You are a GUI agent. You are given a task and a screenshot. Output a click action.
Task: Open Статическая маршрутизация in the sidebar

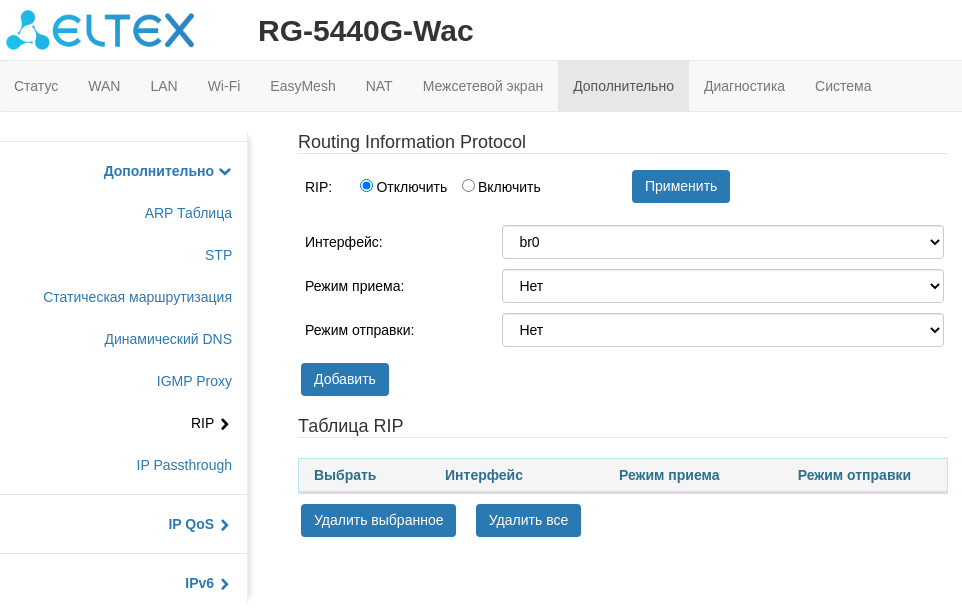tap(137, 297)
